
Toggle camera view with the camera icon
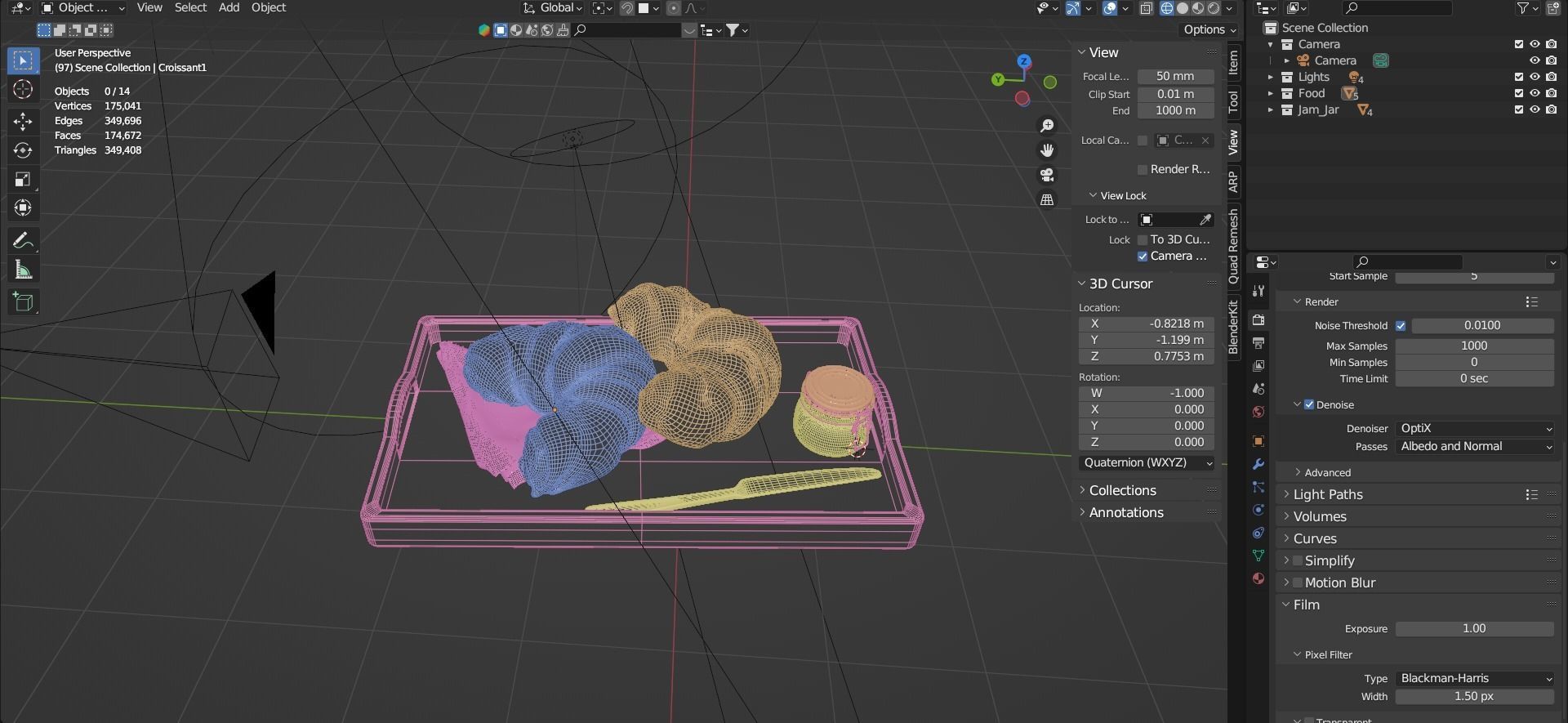[1047, 175]
